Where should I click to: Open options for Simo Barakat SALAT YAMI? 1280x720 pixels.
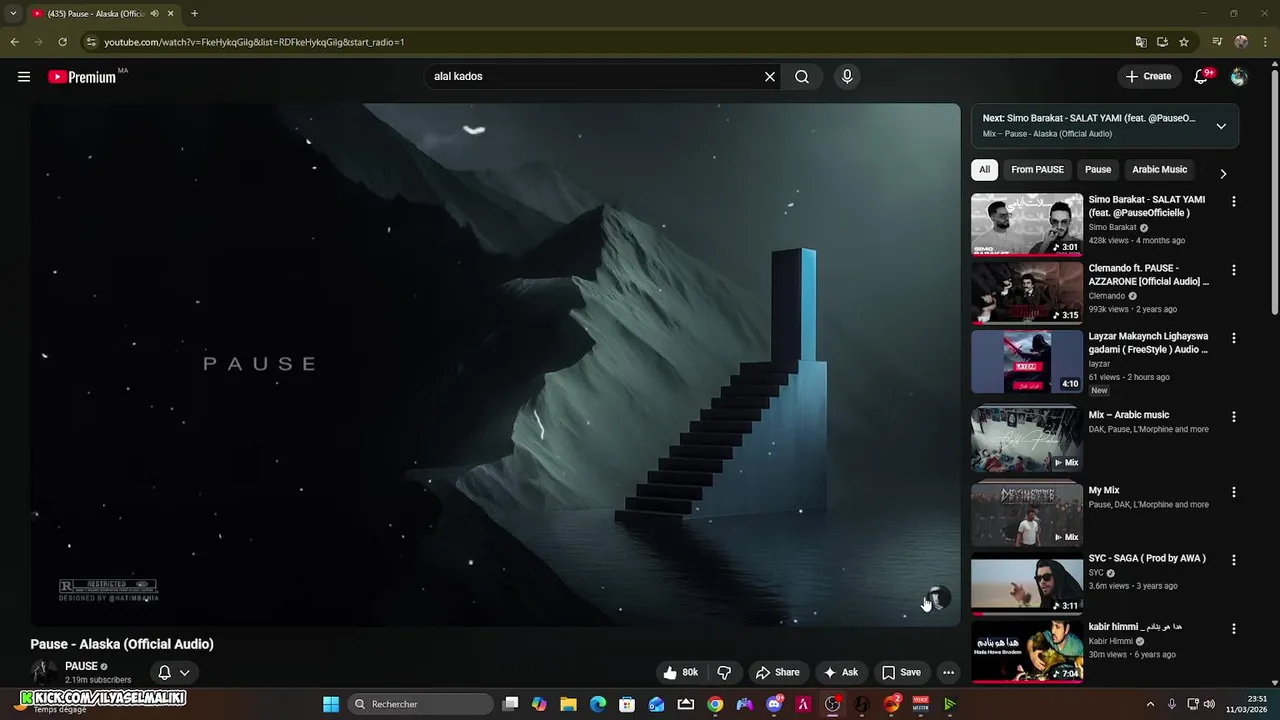tap(1234, 201)
